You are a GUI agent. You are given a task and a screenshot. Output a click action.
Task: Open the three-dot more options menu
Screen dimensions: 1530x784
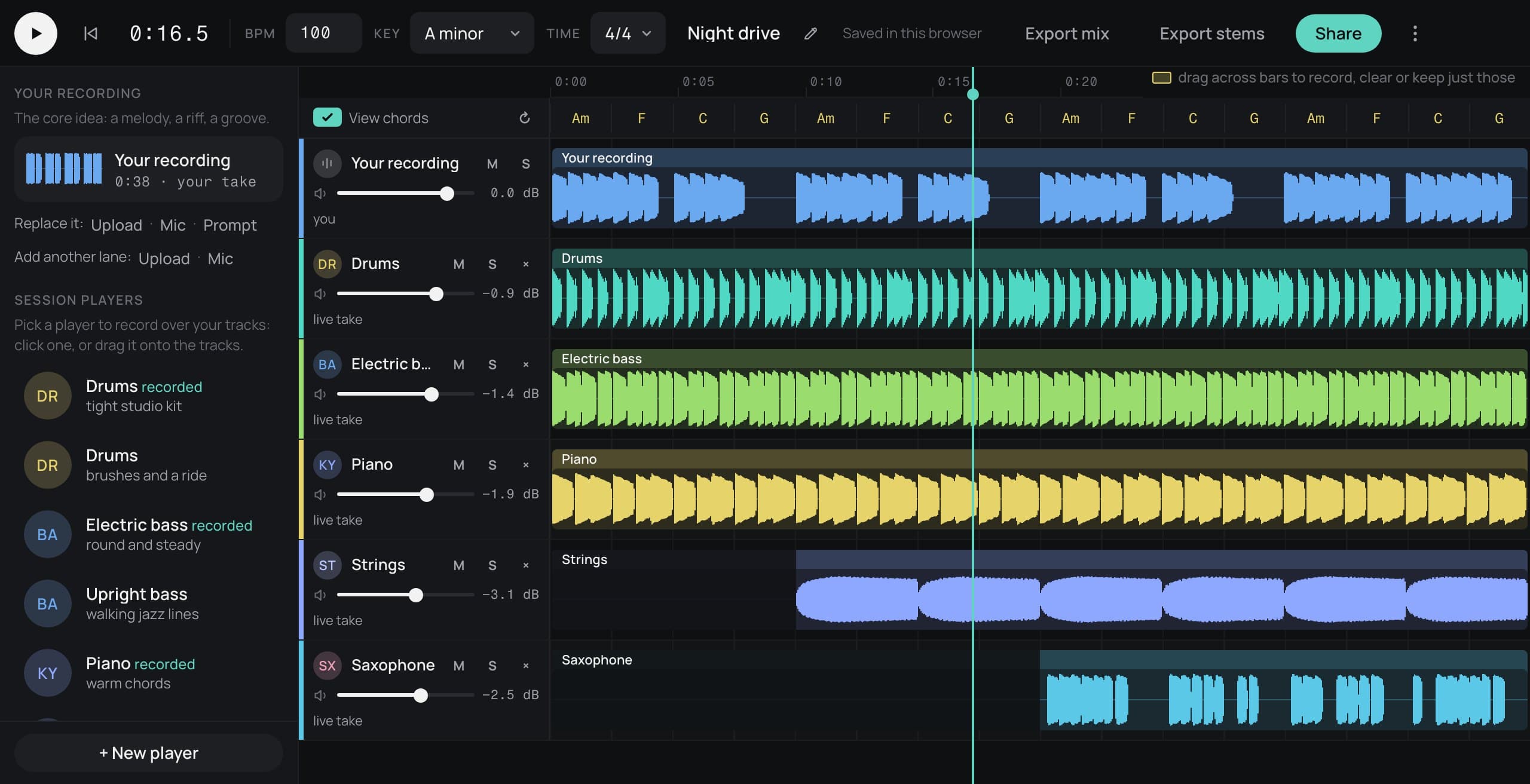tap(1415, 33)
